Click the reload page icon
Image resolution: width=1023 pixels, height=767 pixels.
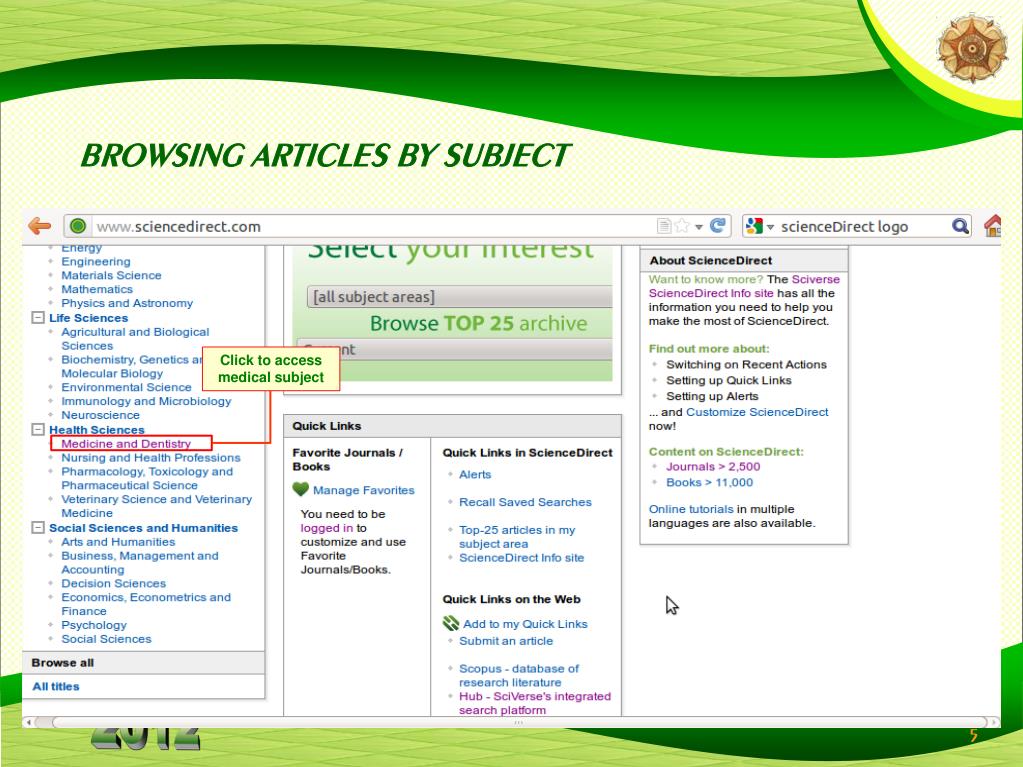click(x=718, y=226)
